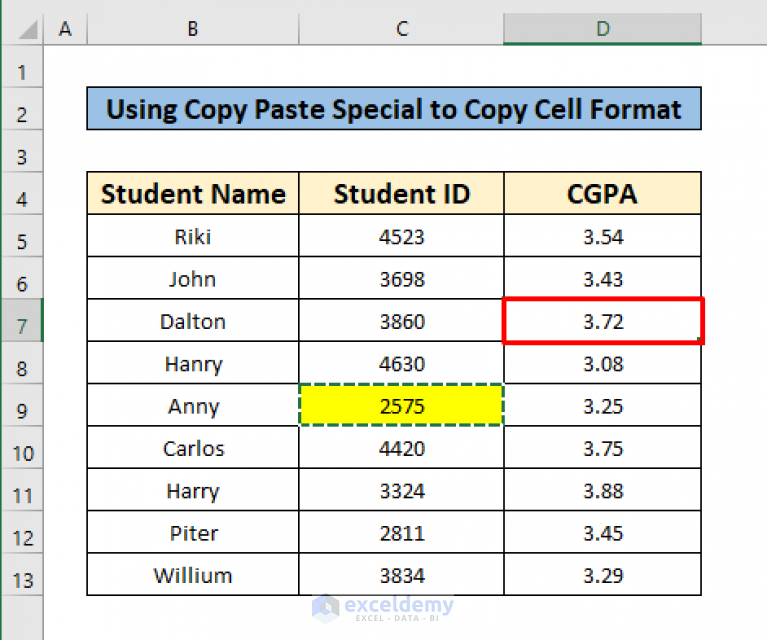767x640 pixels.
Task: Click Student ID cell 3860
Action: point(401,320)
